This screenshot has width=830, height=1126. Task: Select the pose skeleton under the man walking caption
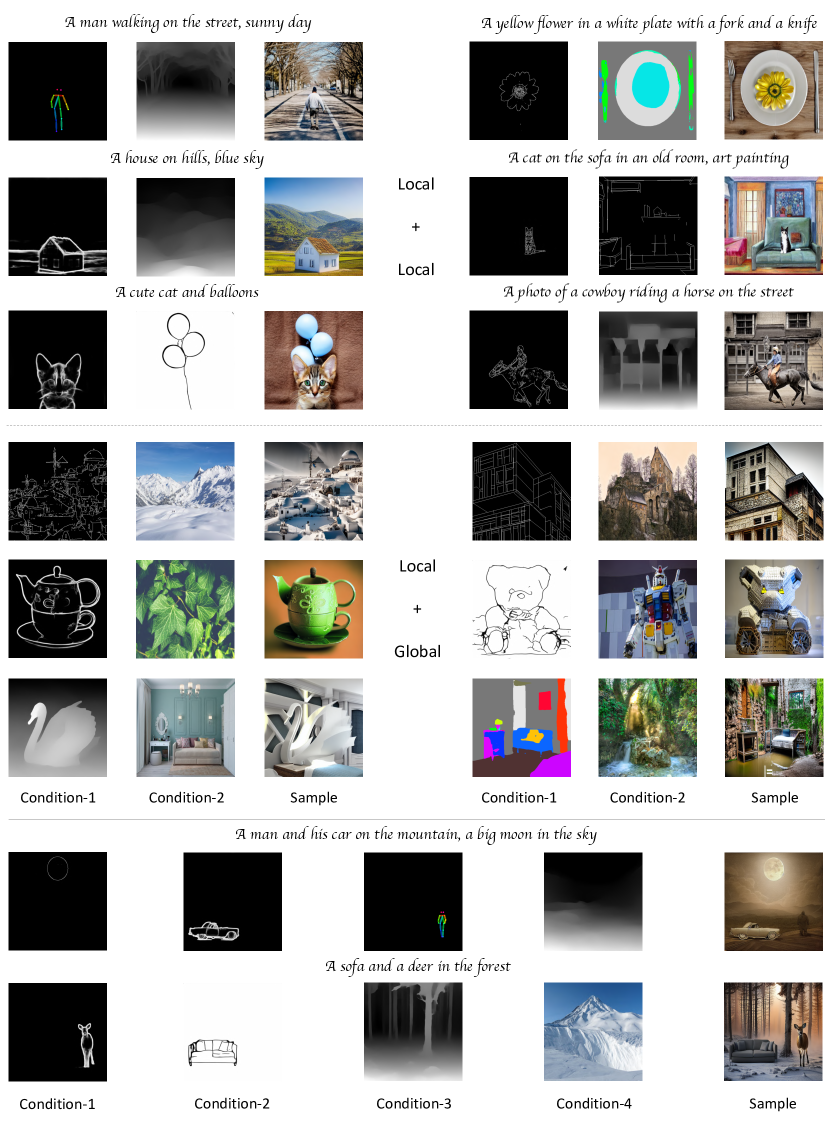[x=57, y=91]
